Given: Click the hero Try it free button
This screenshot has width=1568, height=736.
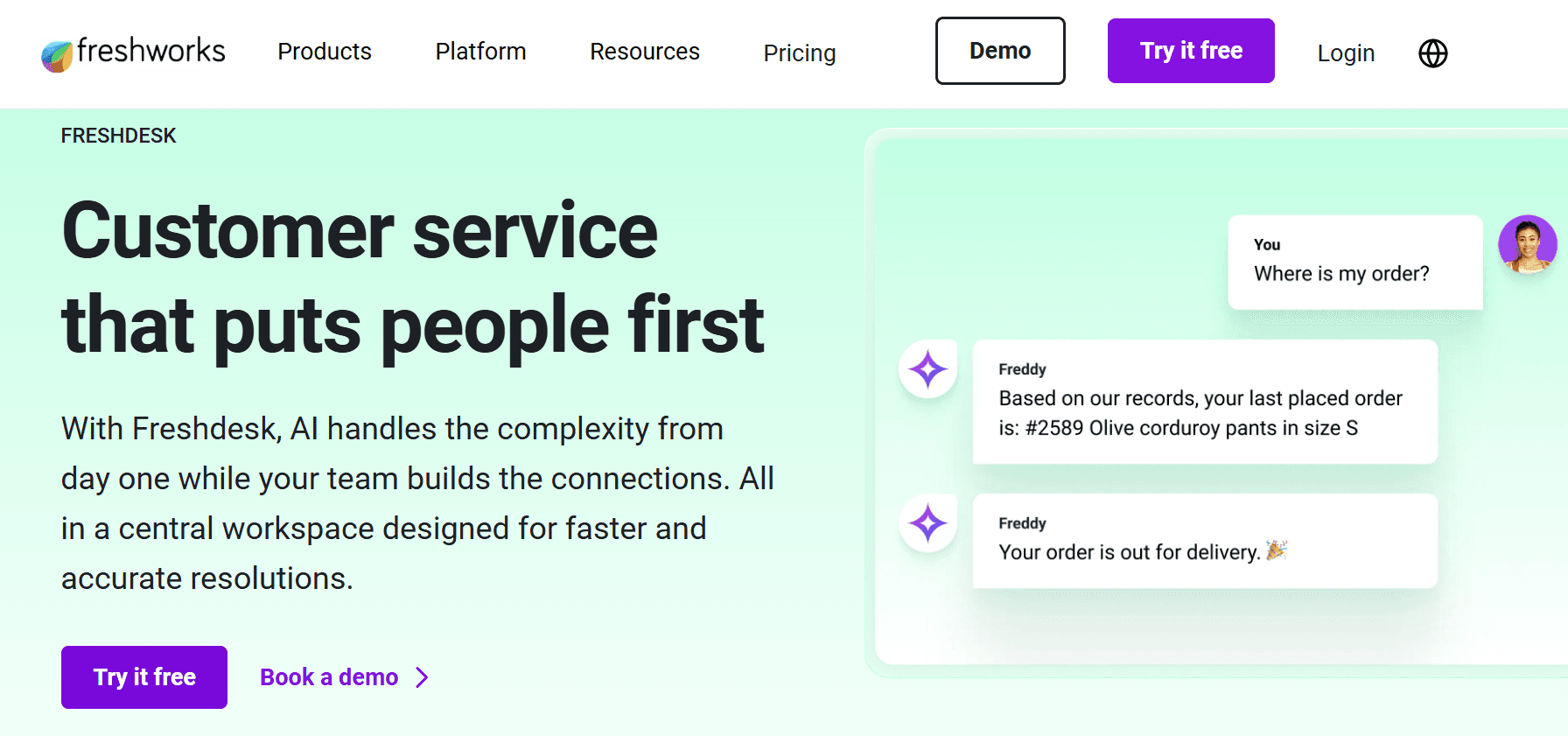Looking at the screenshot, I should click(144, 677).
